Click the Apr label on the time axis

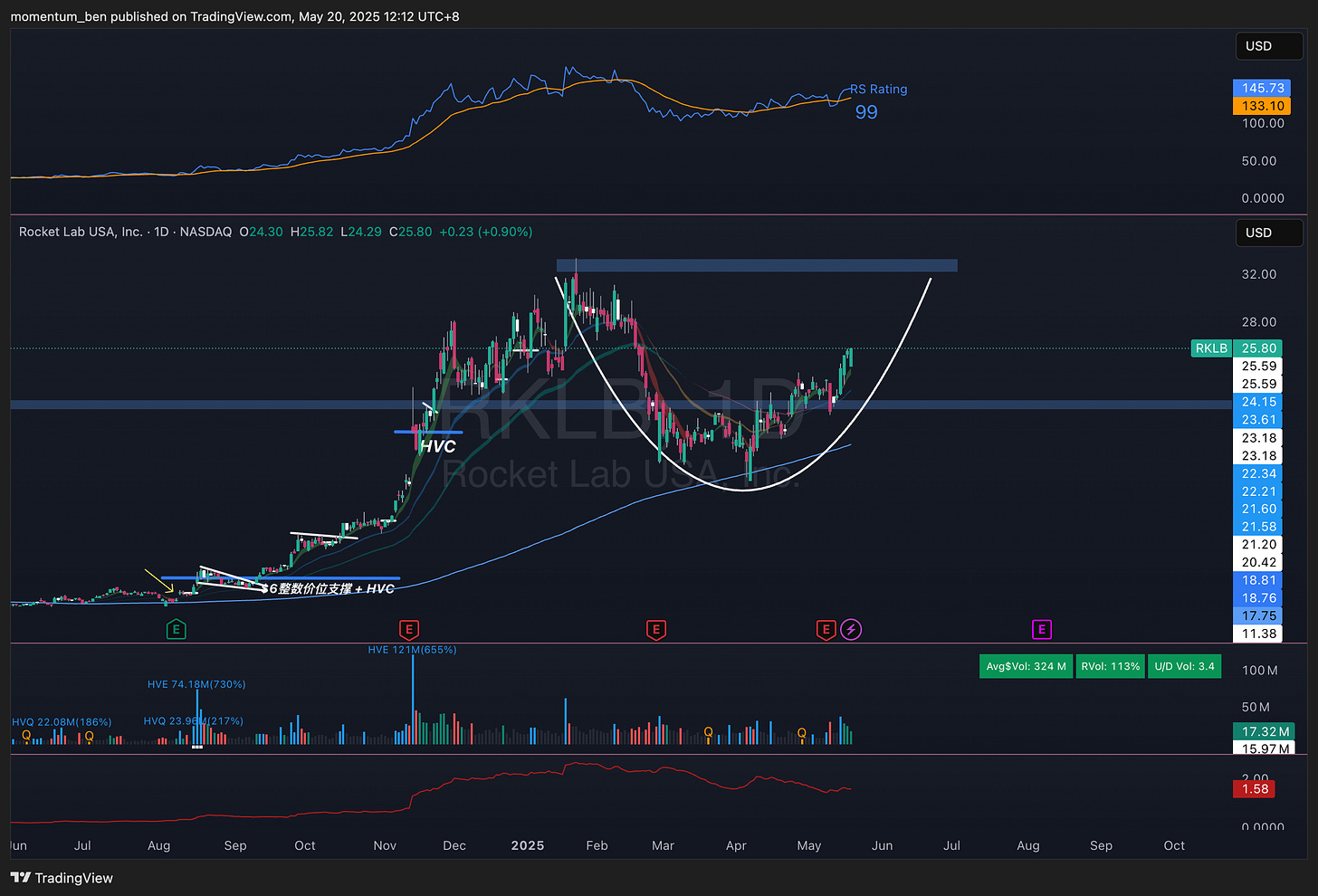736,845
